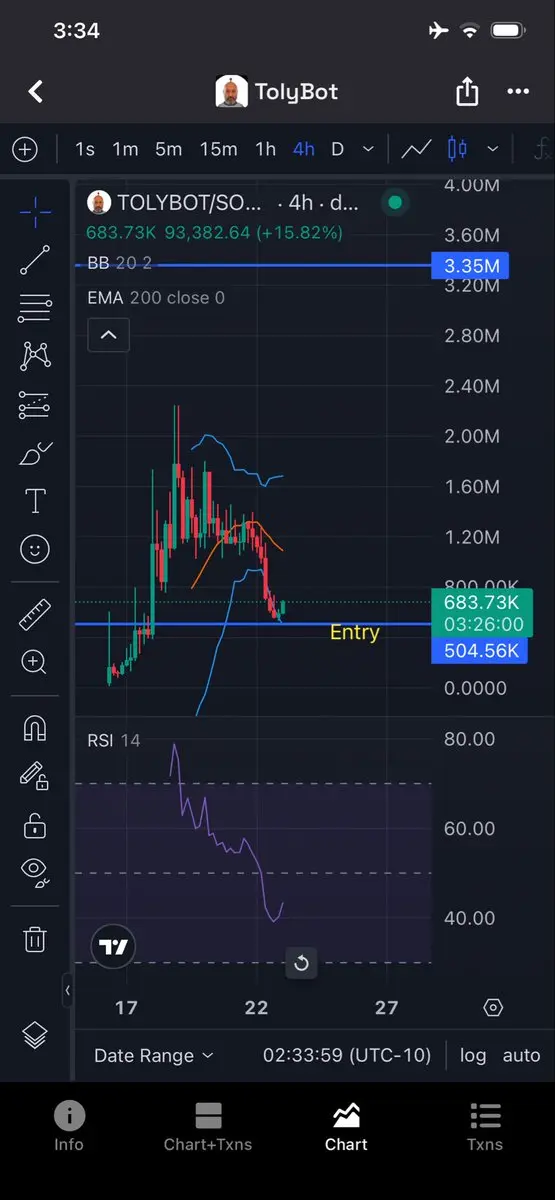Toggle the auto scale
The width and height of the screenshot is (555, 1200).
click(521, 1055)
